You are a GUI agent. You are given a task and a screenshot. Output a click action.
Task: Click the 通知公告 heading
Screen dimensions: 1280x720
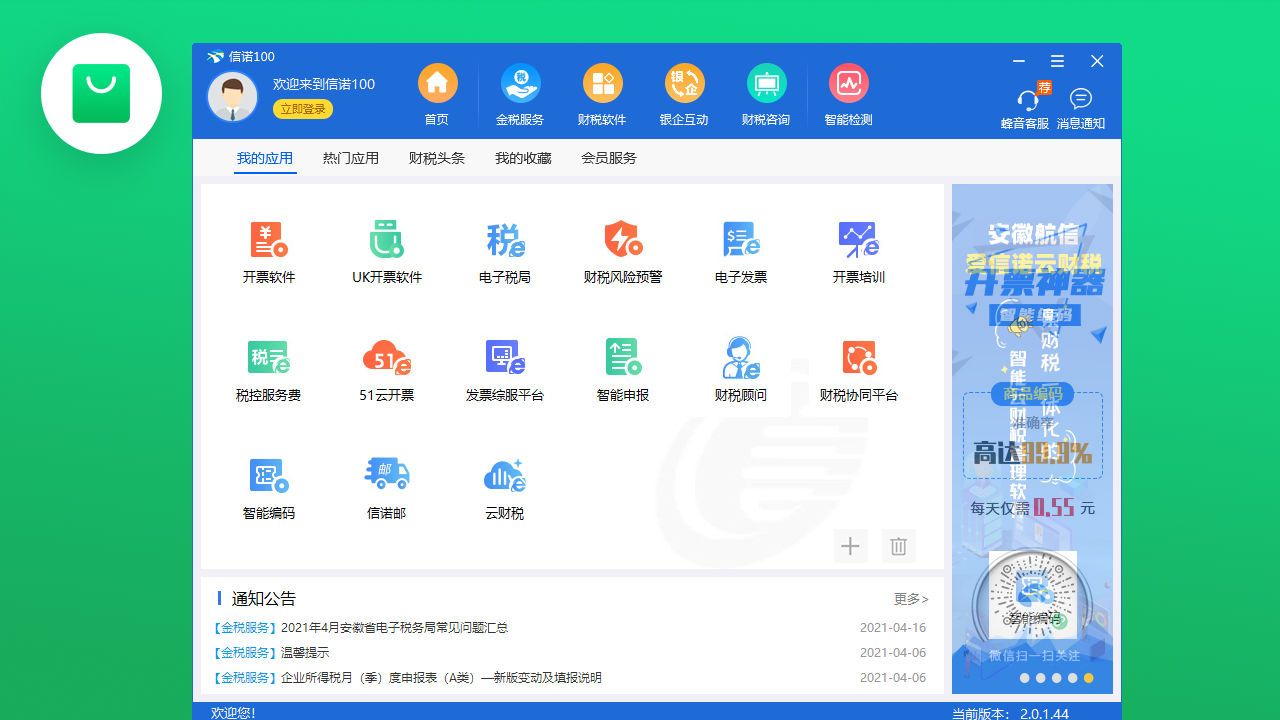(264, 599)
